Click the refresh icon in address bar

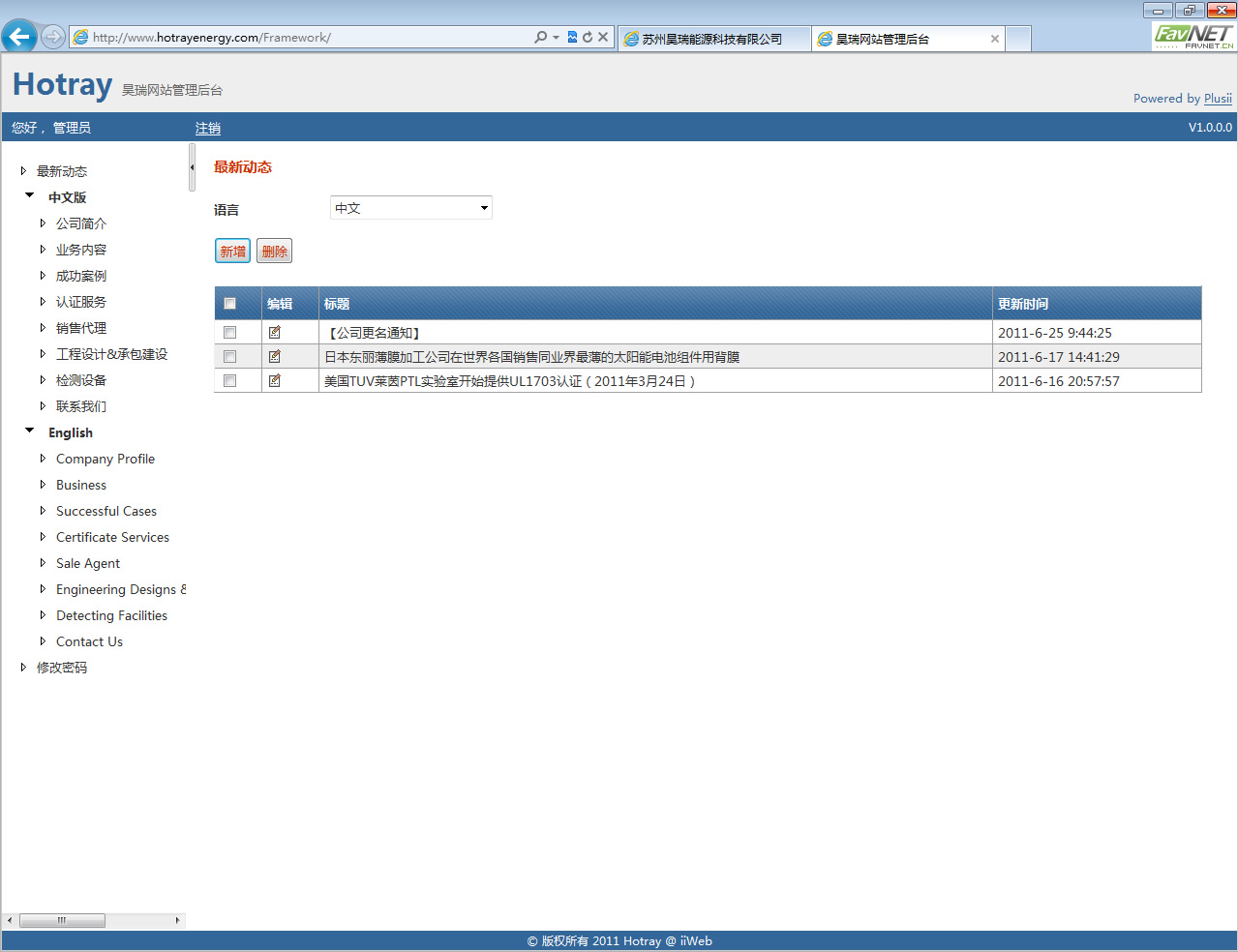click(587, 38)
